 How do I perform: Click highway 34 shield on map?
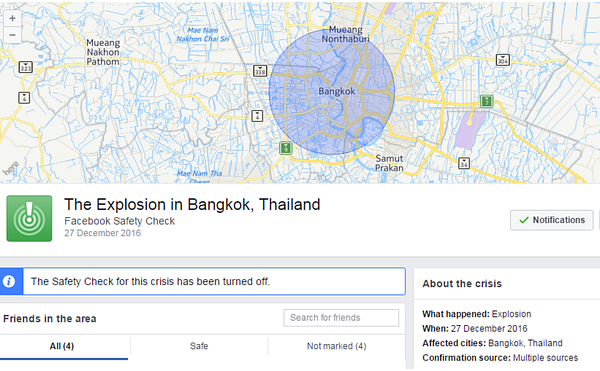[464, 163]
